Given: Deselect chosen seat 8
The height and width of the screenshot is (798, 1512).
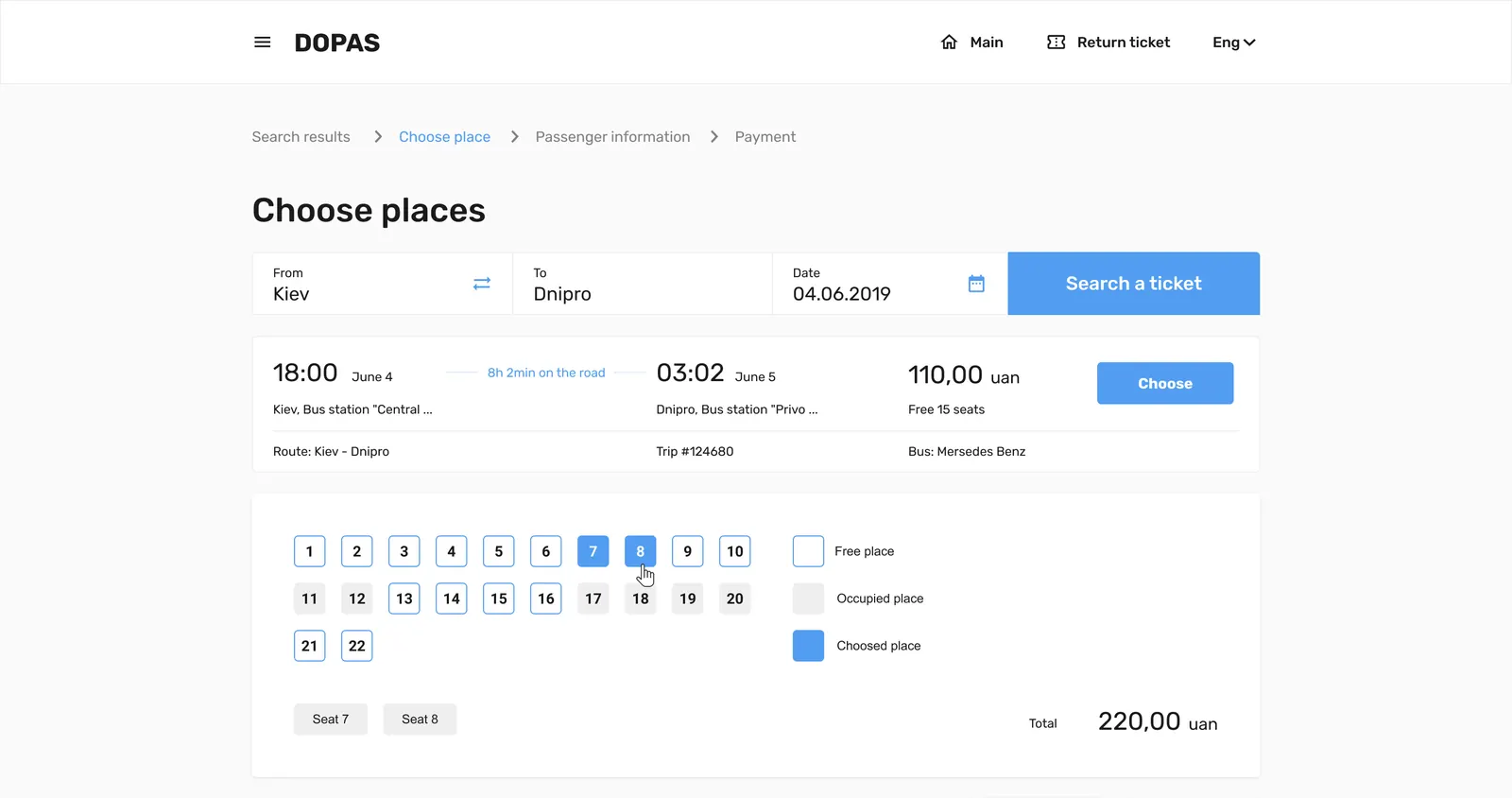Looking at the screenshot, I should [641, 551].
